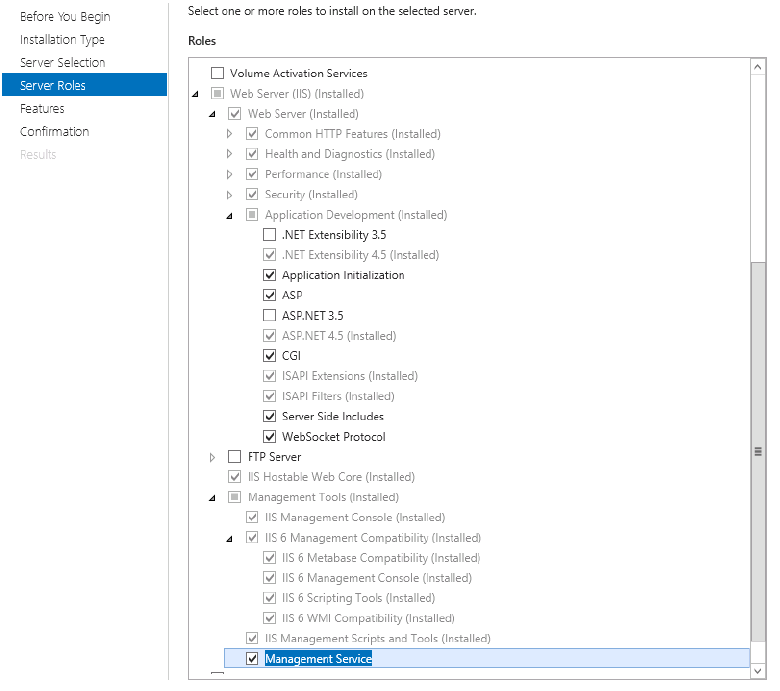780x691 pixels.
Task: Expand the FTP Server node
Action: 212,457
